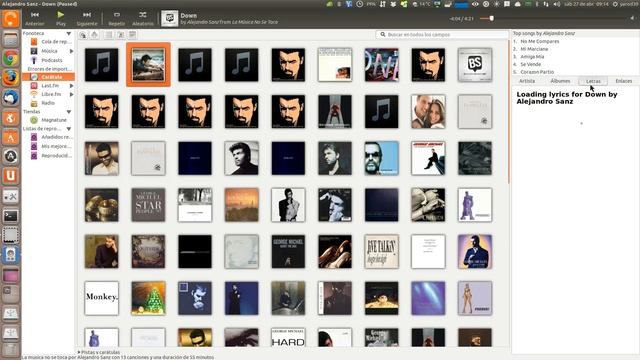Select the couple portrait album cover
Image resolution: width=640 pixels, height=360 pixels.
point(428,111)
